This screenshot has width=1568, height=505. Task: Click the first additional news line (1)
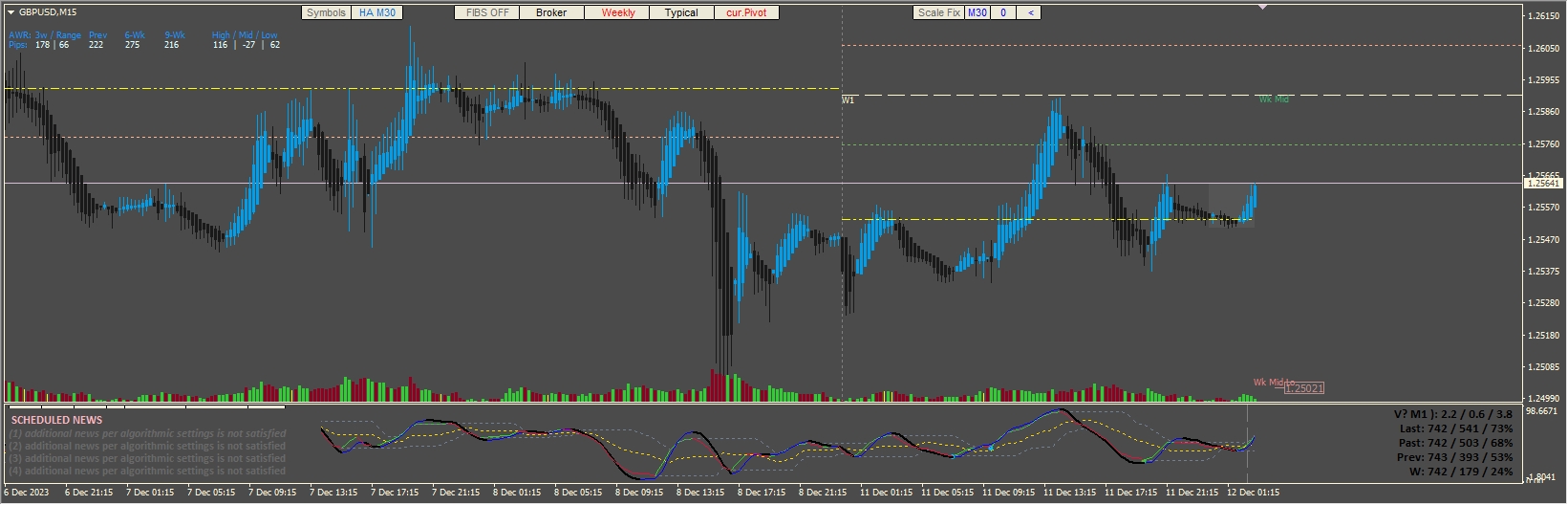(x=147, y=433)
